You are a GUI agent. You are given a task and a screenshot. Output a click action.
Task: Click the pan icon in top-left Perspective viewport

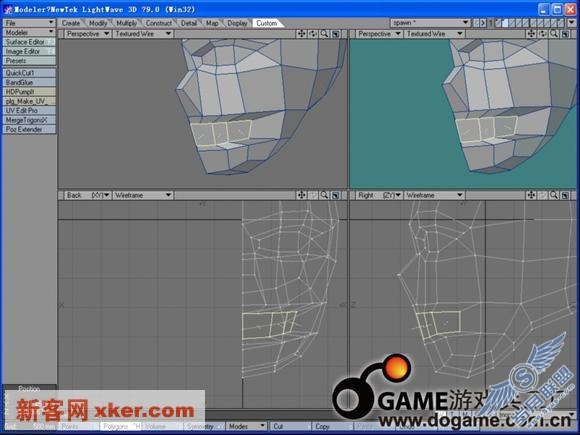click(x=301, y=34)
